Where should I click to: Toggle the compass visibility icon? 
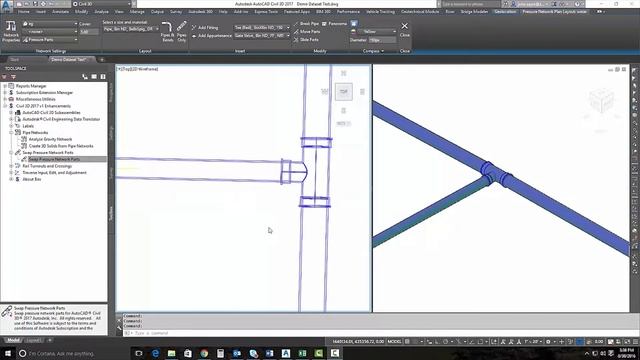click(x=354, y=24)
